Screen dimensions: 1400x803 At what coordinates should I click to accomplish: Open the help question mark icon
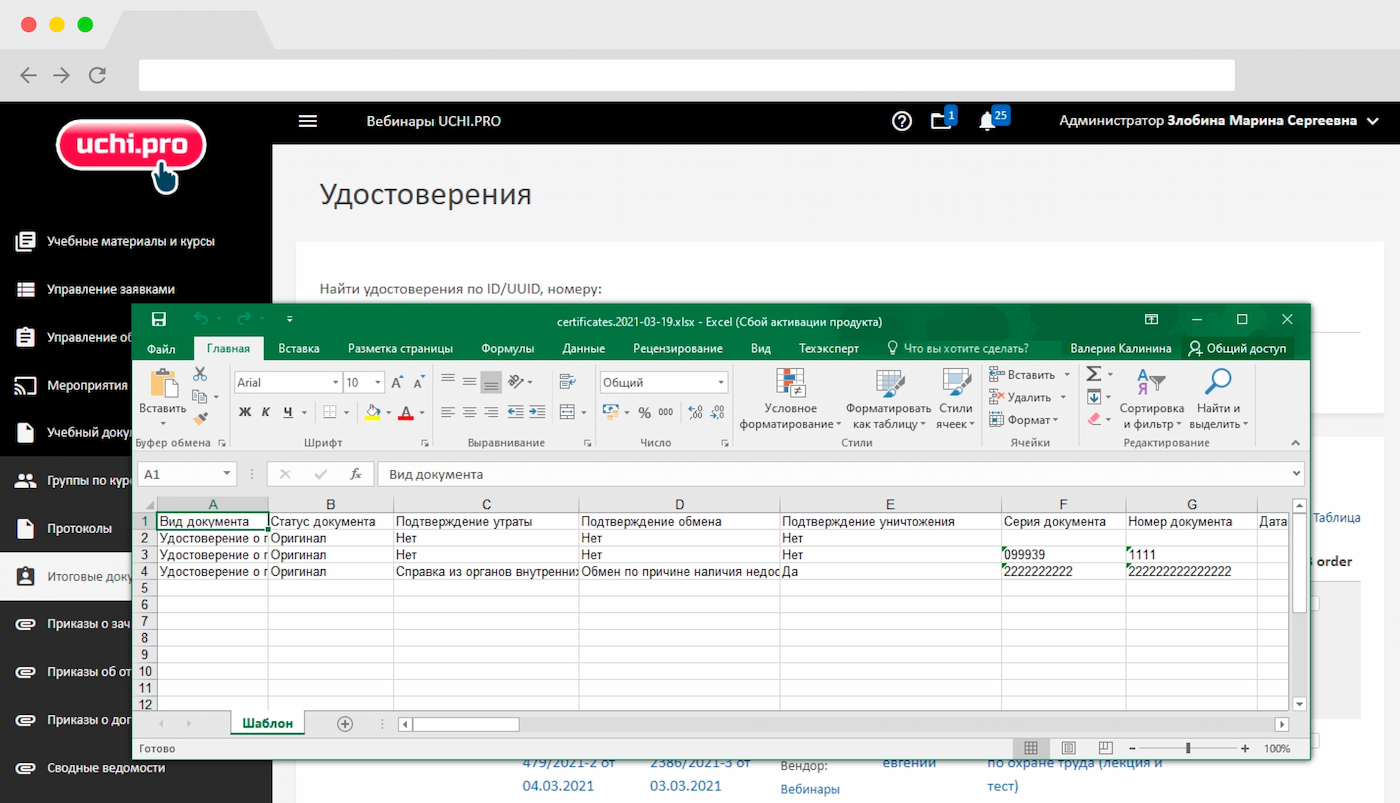[902, 121]
